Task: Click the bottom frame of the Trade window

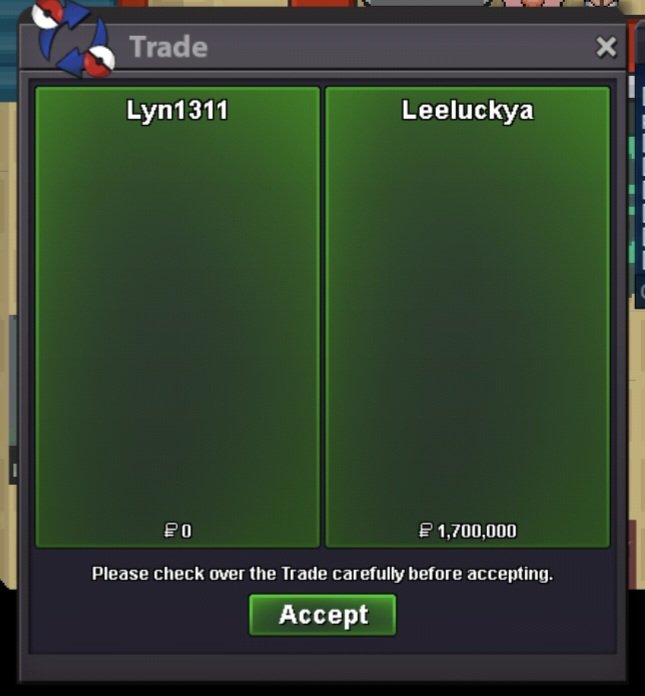Action: pos(323,668)
